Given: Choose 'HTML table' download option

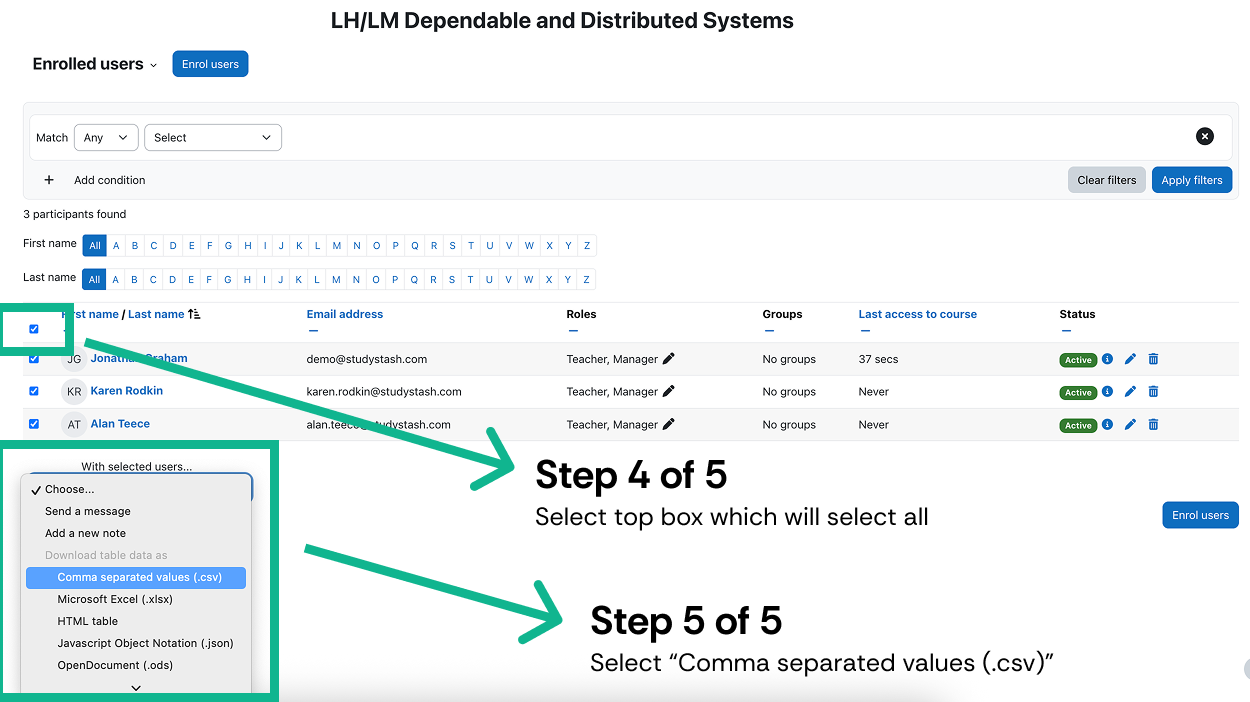Looking at the screenshot, I should 136,621.
